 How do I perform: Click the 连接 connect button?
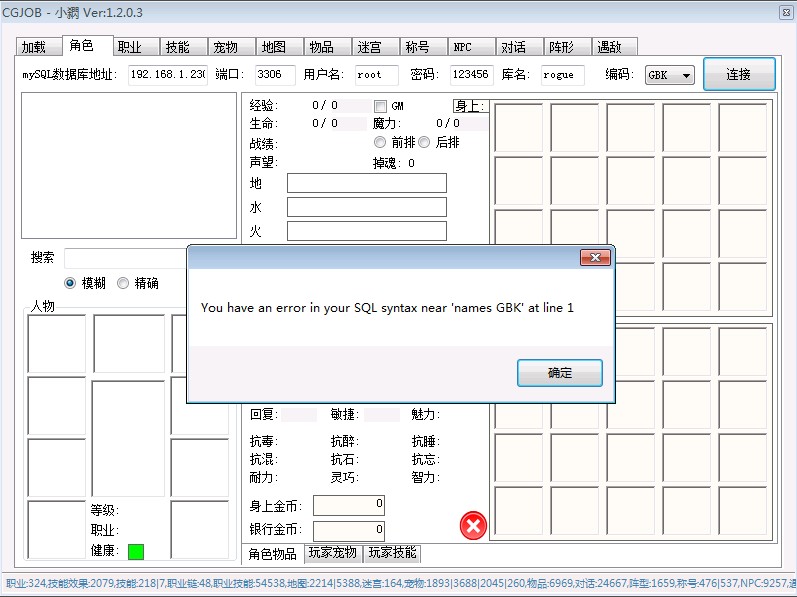pos(738,74)
